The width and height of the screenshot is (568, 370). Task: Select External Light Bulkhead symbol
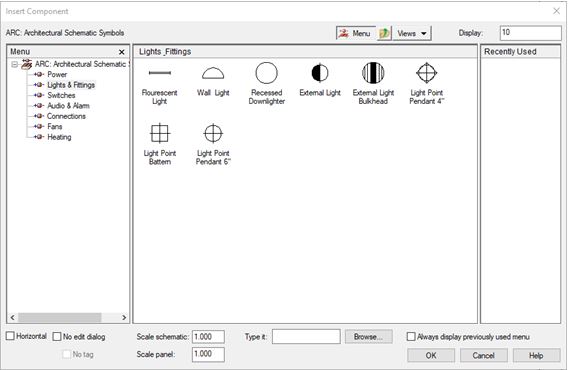point(373,73)
